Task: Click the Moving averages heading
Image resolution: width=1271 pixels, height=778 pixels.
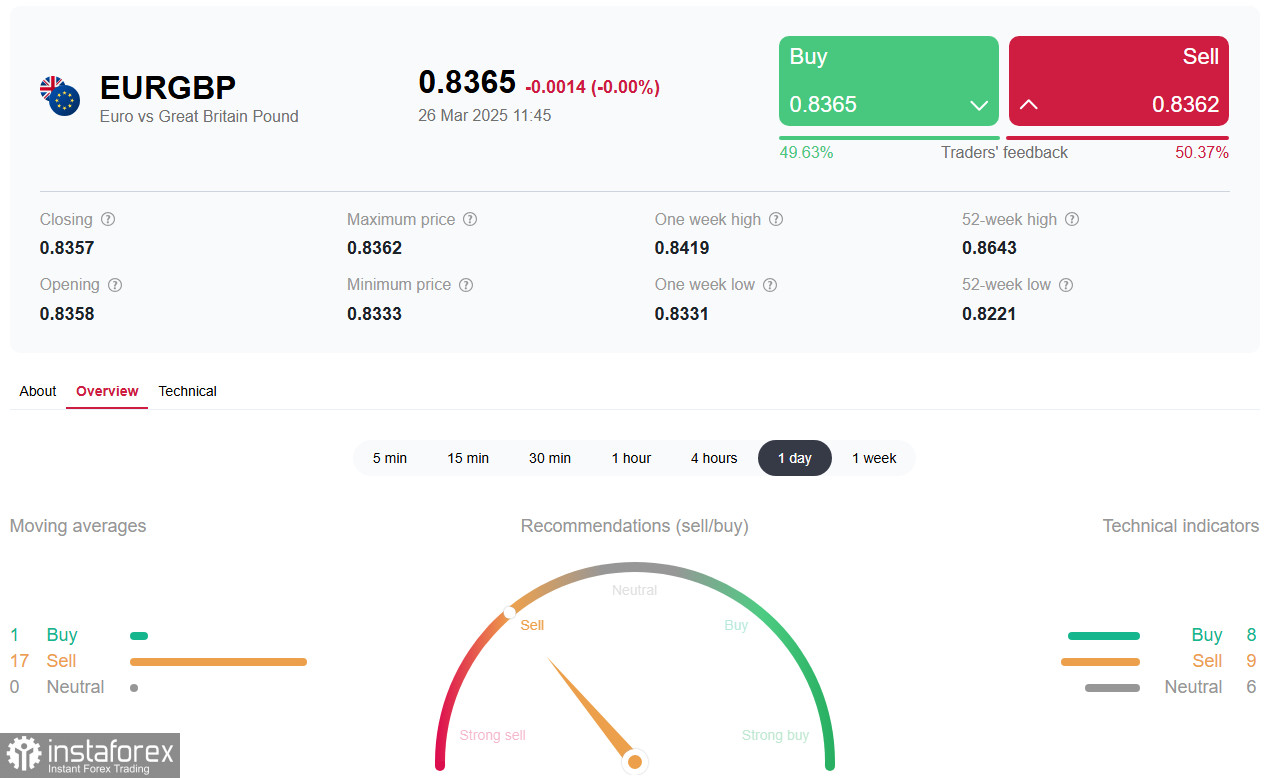Action: [78, 526]
